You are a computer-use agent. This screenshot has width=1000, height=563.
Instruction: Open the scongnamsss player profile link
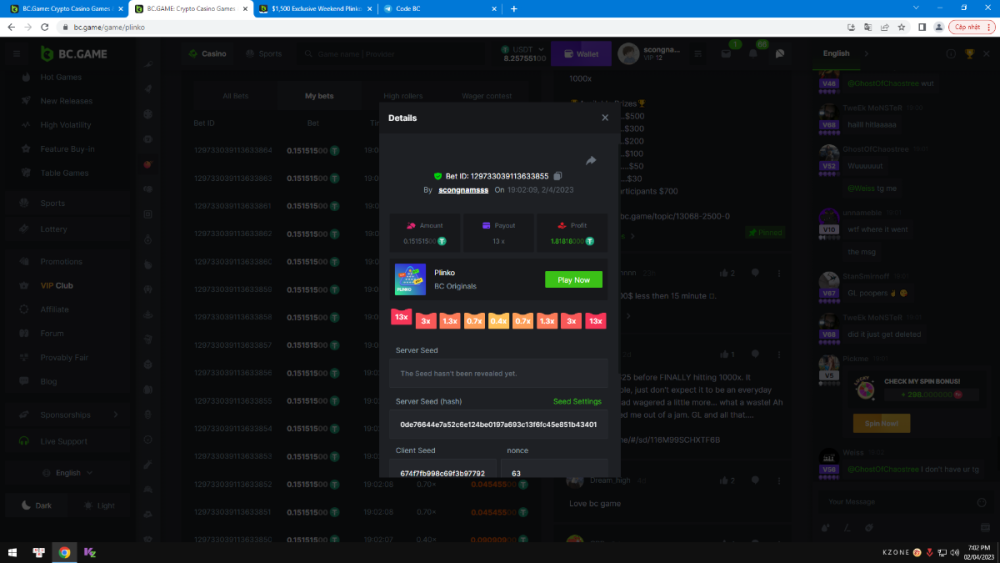tap(465, 189)
